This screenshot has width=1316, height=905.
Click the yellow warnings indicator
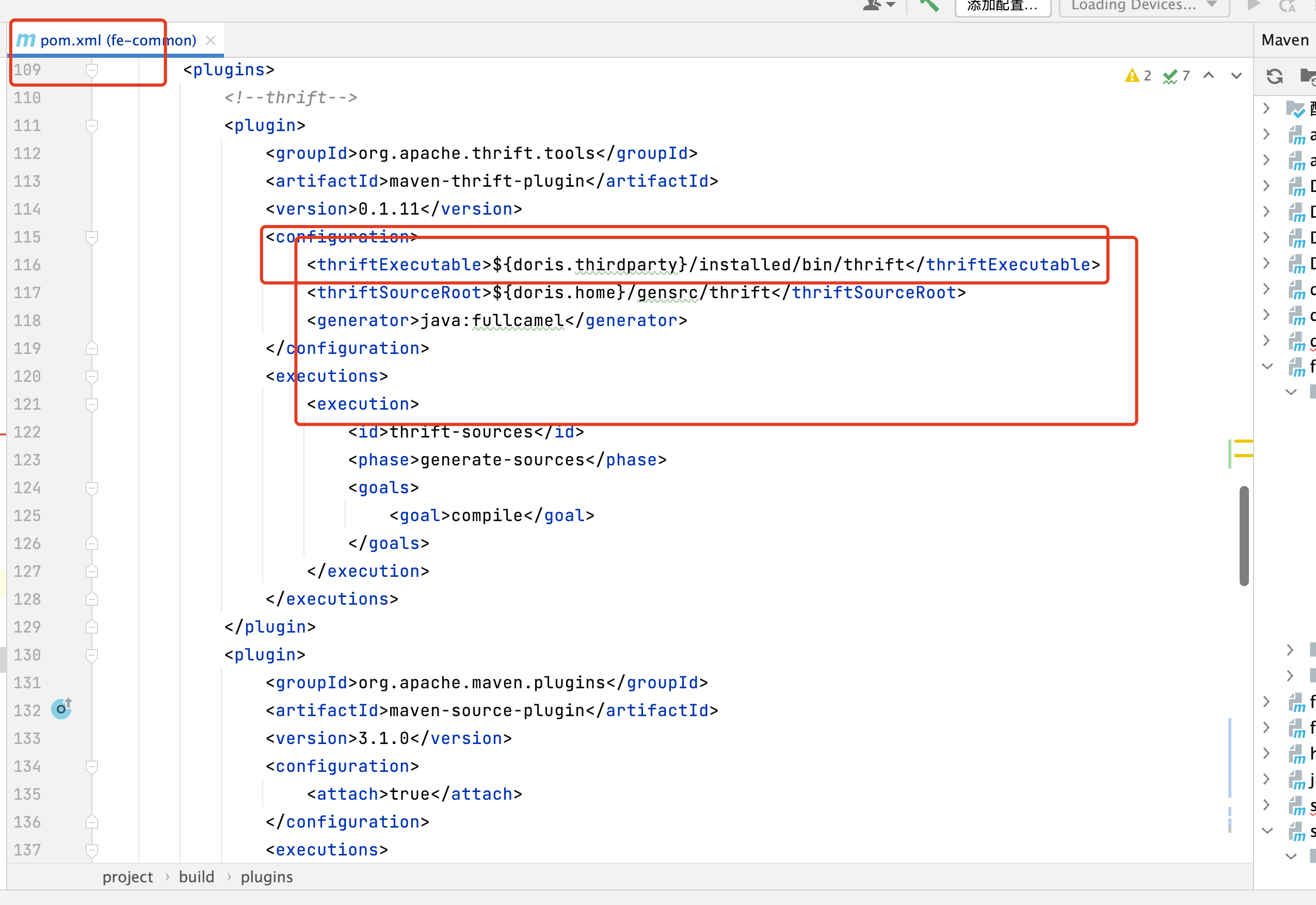(x=1137, y=75)
